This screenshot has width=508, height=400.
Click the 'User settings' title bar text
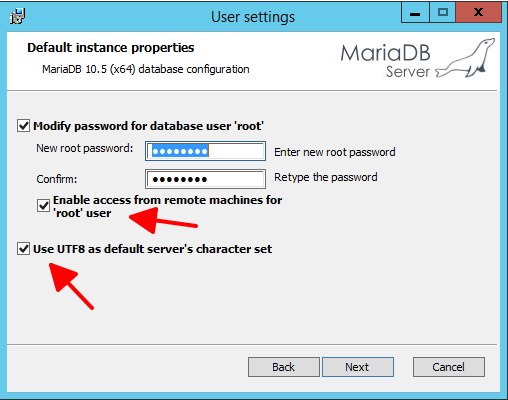[x=253, y=17]
